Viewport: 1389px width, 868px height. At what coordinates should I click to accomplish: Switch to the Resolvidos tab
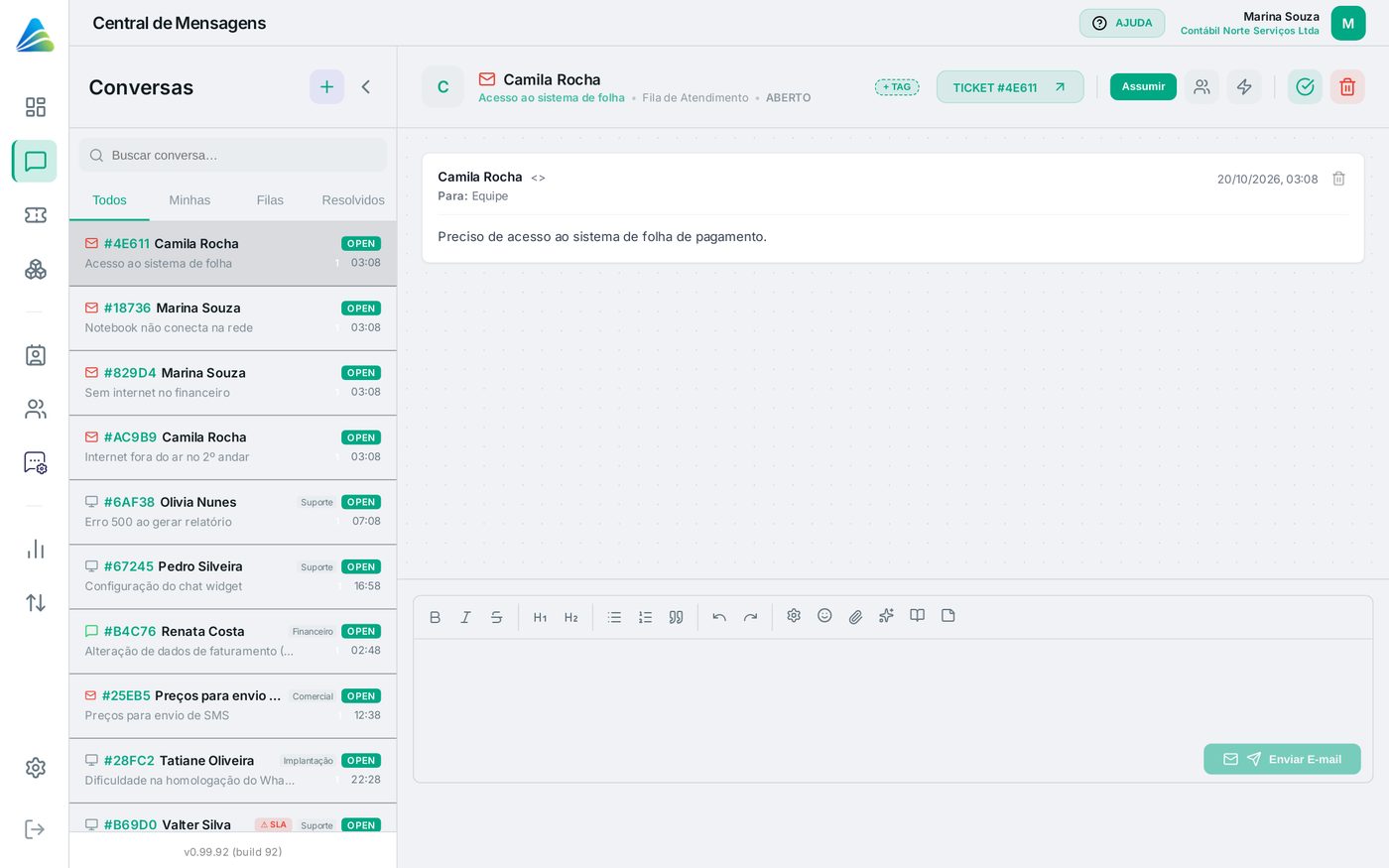353,200
